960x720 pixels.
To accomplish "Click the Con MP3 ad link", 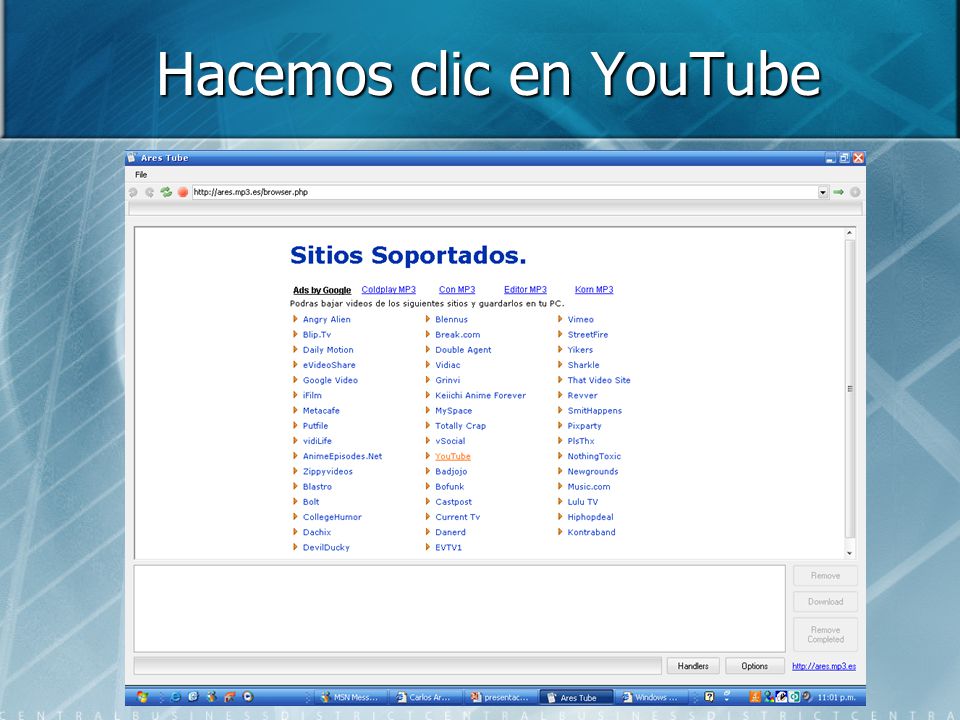I will pyautogui.click(x=457, y=290).
